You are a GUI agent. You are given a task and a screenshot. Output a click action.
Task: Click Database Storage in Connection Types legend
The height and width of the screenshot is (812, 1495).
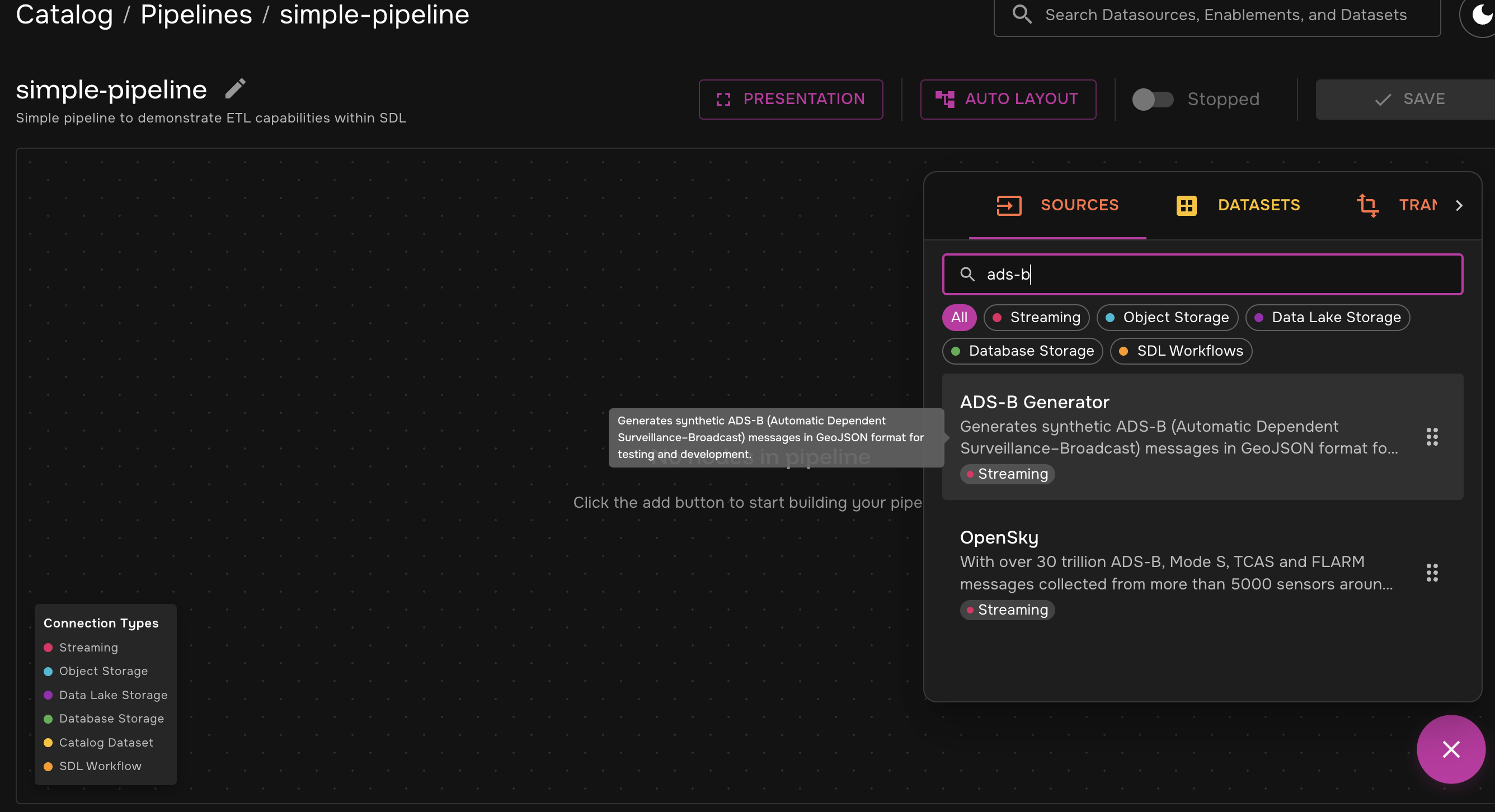pyautogui.click(x=104, y=719)
